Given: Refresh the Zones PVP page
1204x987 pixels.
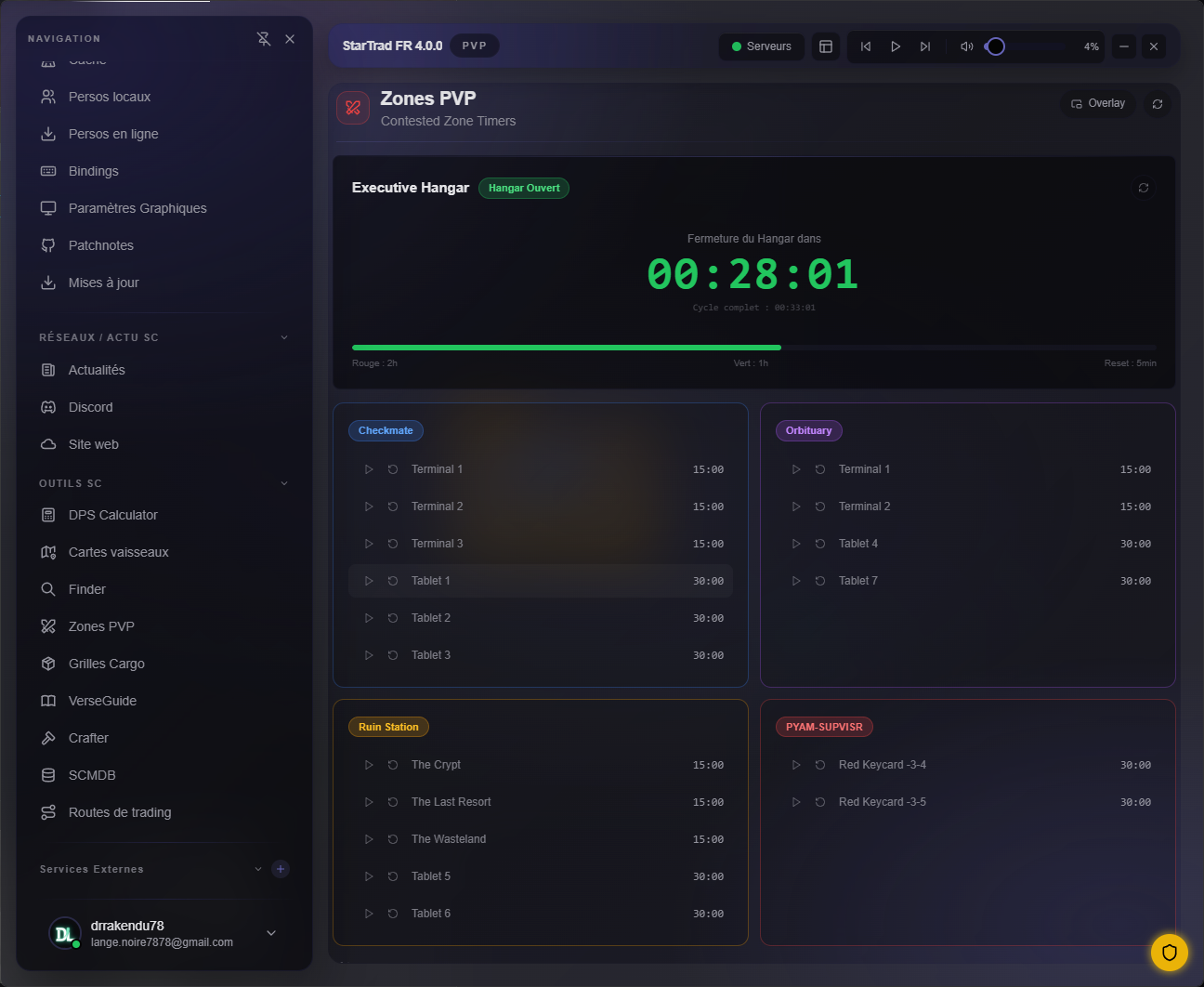Looking at the screenshot, I should (1158, 104).
